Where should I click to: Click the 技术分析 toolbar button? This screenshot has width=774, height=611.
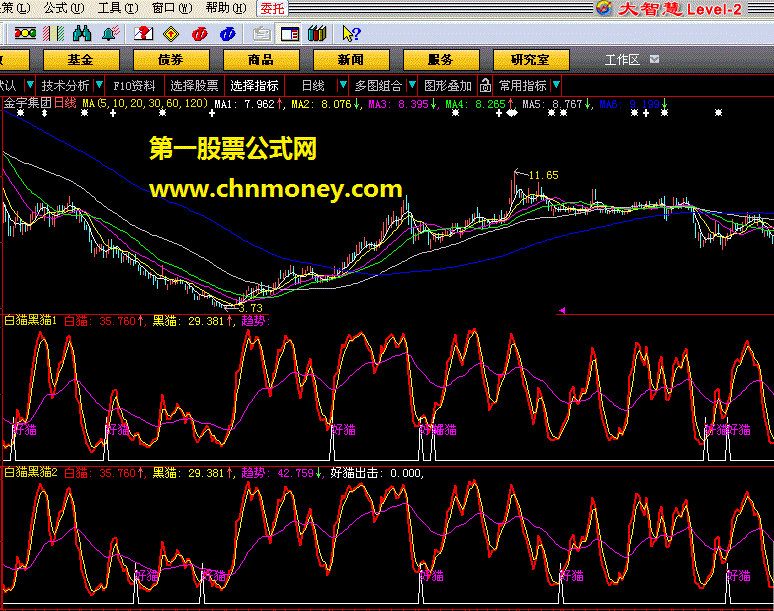65,86
